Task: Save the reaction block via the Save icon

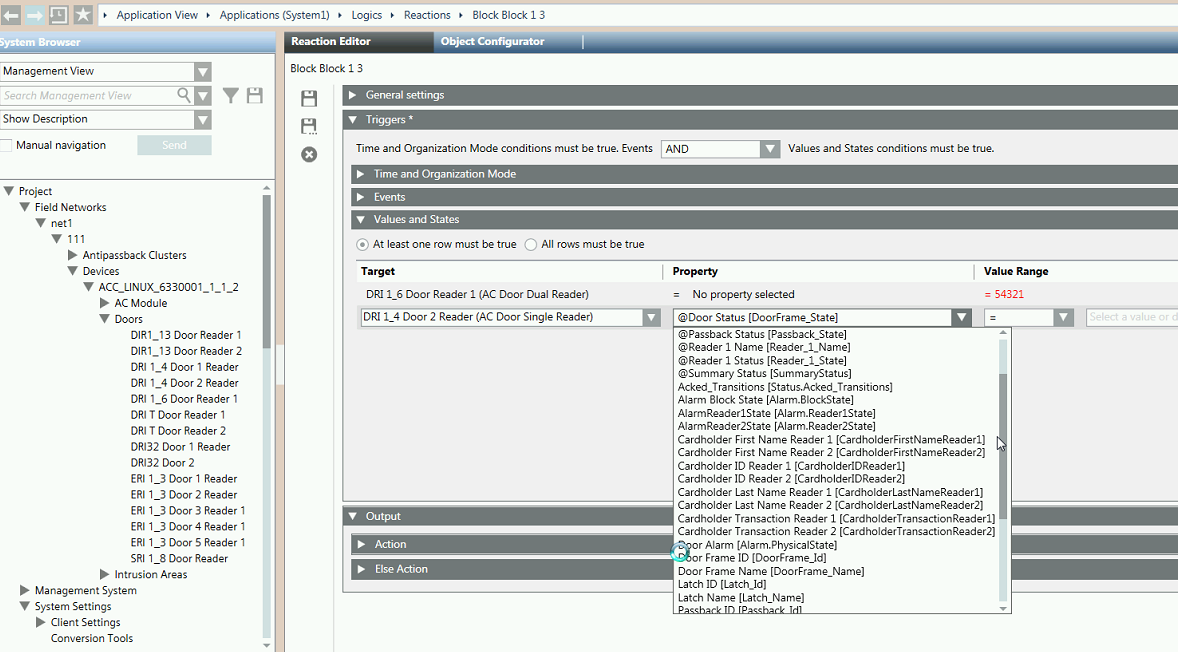Action: coord(309,98)
